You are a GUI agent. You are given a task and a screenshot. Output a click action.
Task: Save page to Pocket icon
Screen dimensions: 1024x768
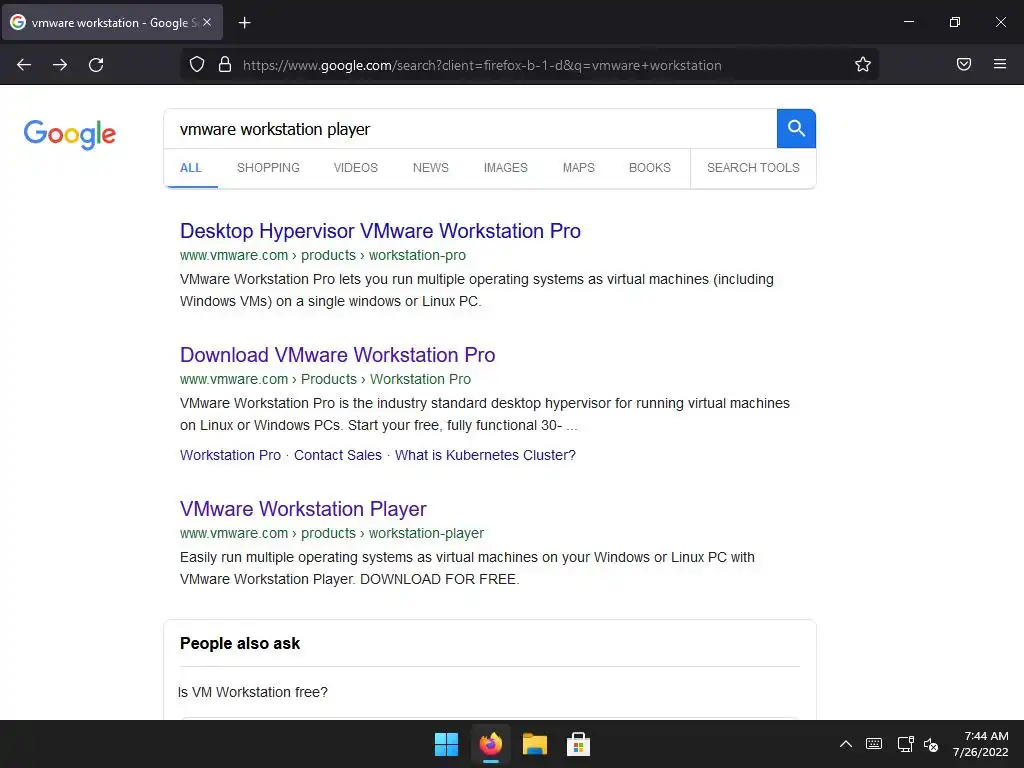pyautogui.click(x=964, y=64)
